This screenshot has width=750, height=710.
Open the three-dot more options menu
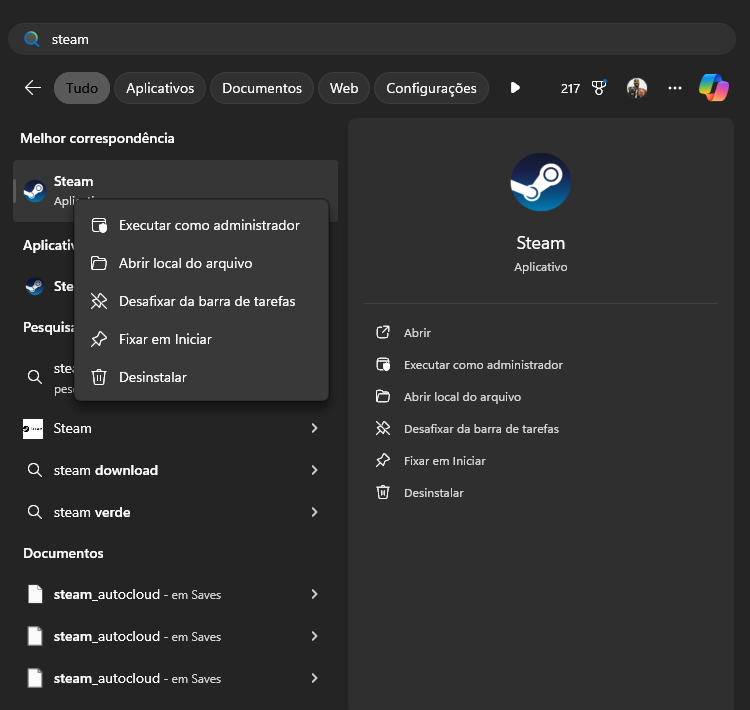(674, 88)
